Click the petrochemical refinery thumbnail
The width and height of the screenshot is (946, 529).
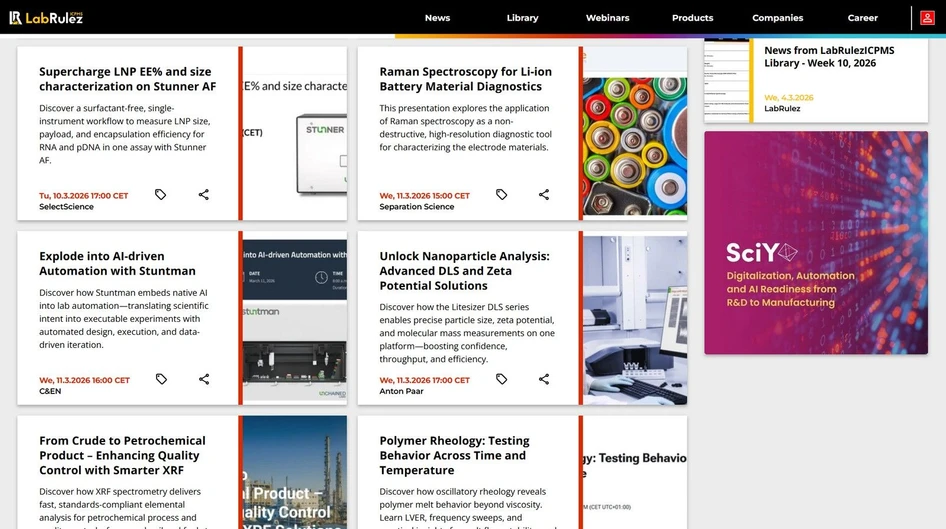pyautogui.click(x=295, y=472)
